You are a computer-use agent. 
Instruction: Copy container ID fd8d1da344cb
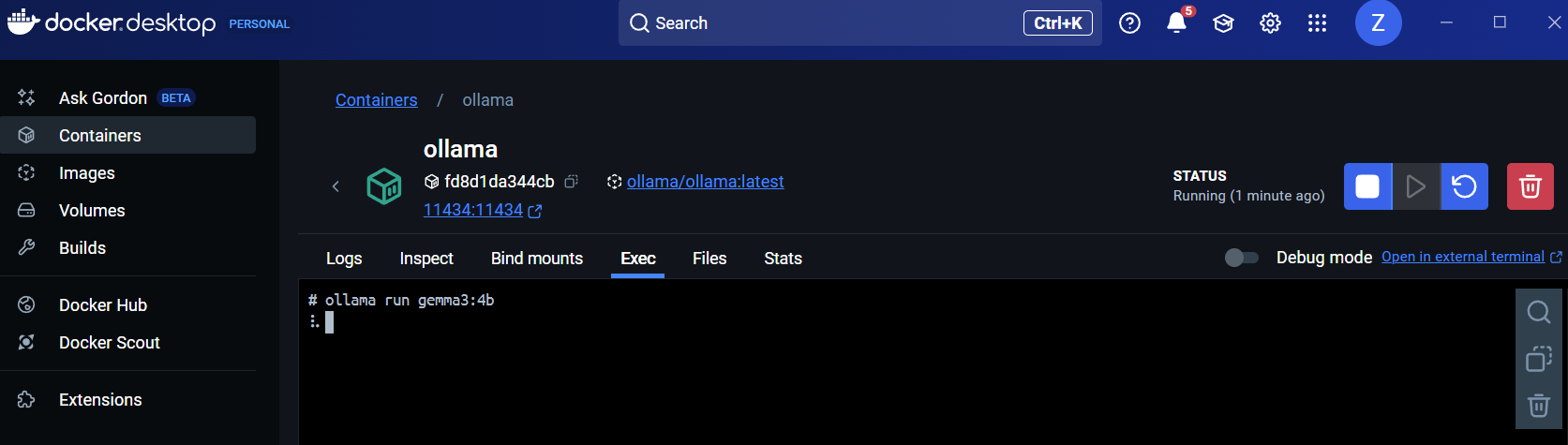tap(571, 182)
